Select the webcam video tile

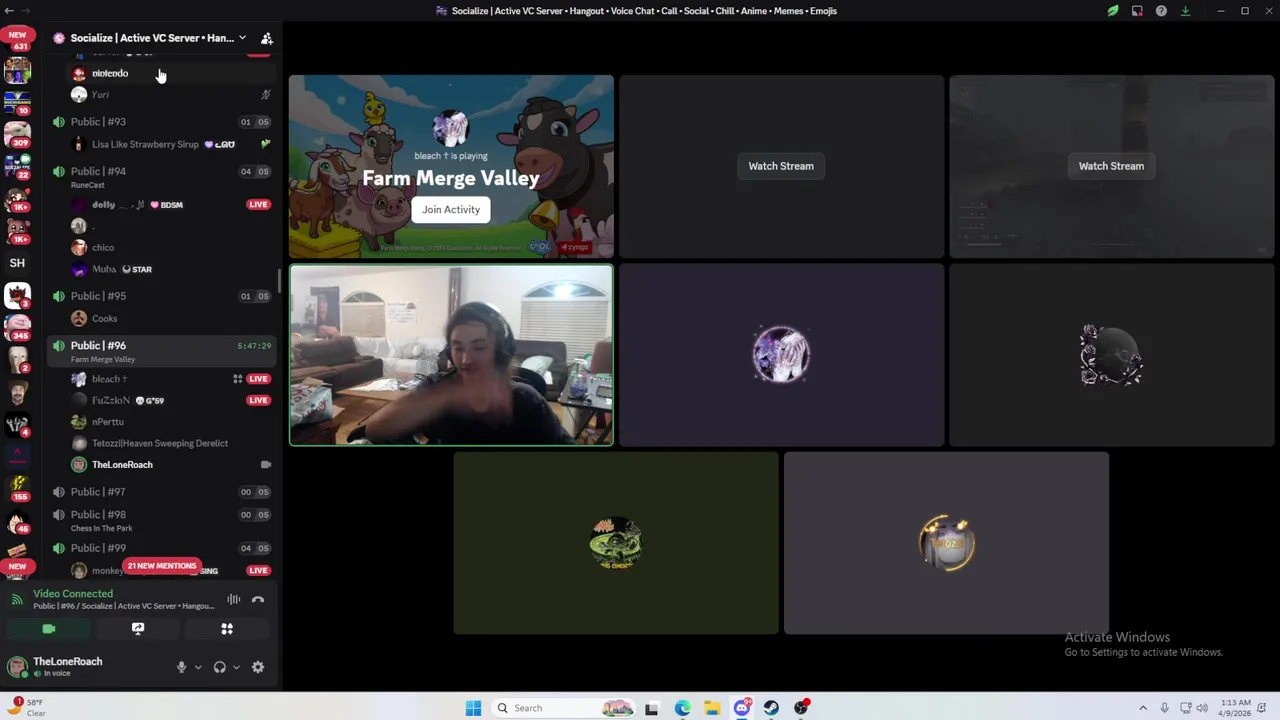pos(451,355)
